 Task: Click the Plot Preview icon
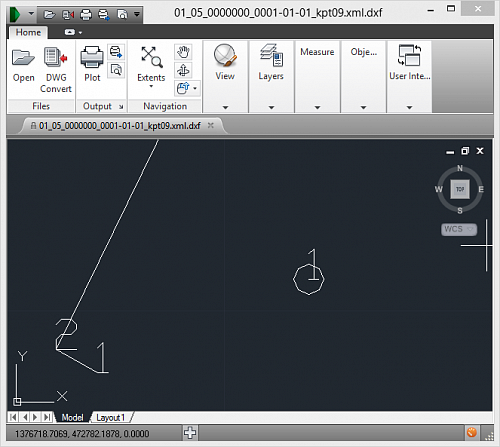tap(116, 70)
